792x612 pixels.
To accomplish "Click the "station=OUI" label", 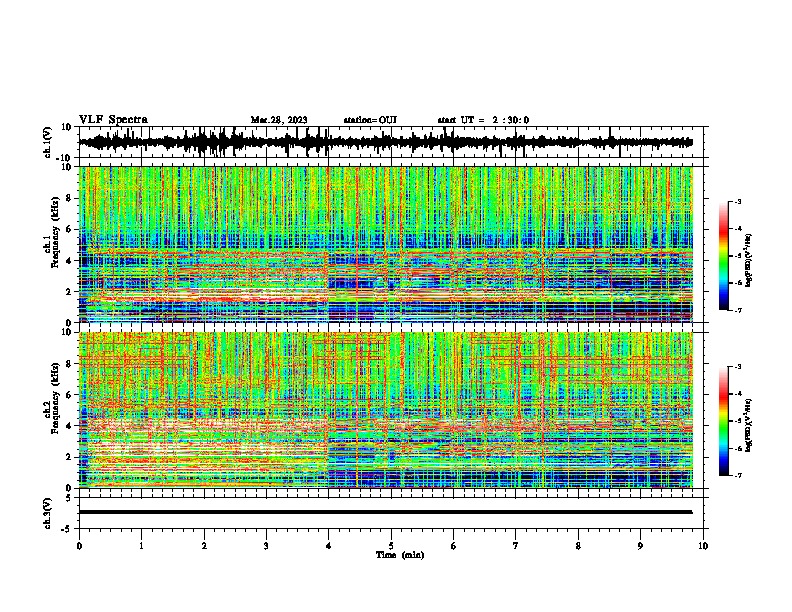I will tap(370, 120).
